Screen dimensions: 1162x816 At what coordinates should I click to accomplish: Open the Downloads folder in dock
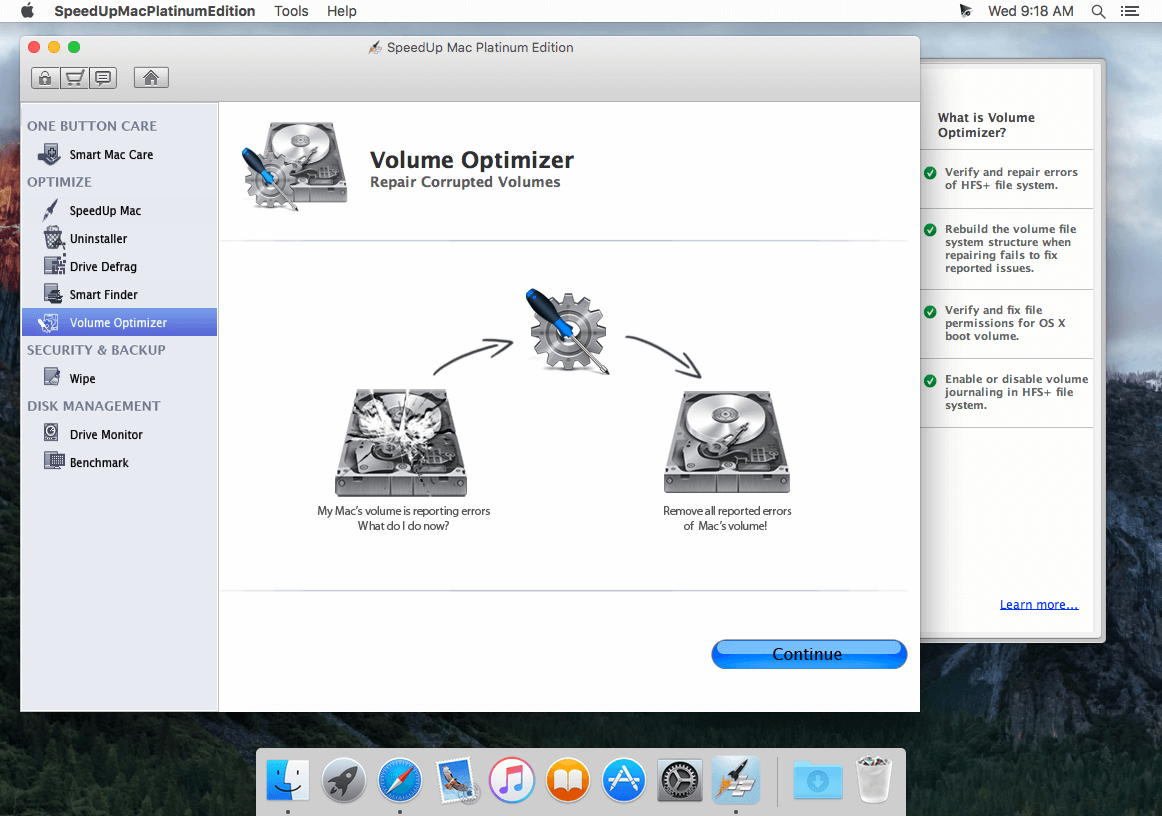tap(818, 780)
